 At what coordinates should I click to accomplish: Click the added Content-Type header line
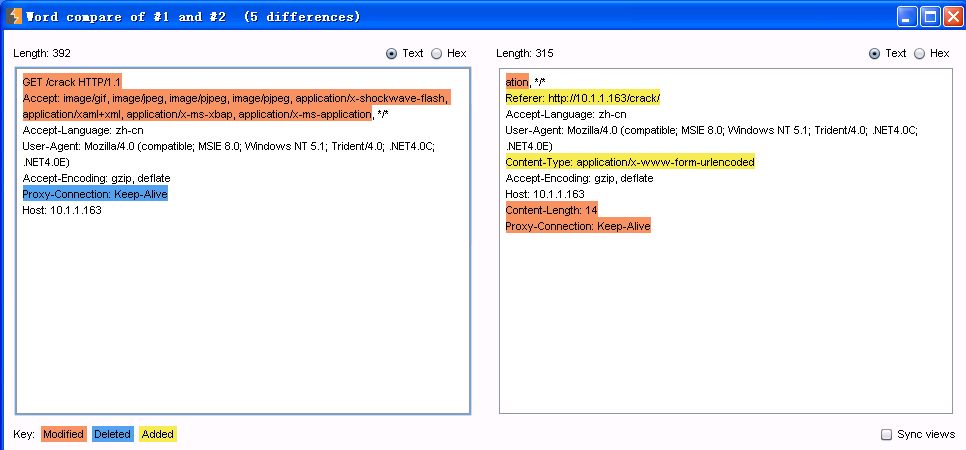tap(630, 162)
